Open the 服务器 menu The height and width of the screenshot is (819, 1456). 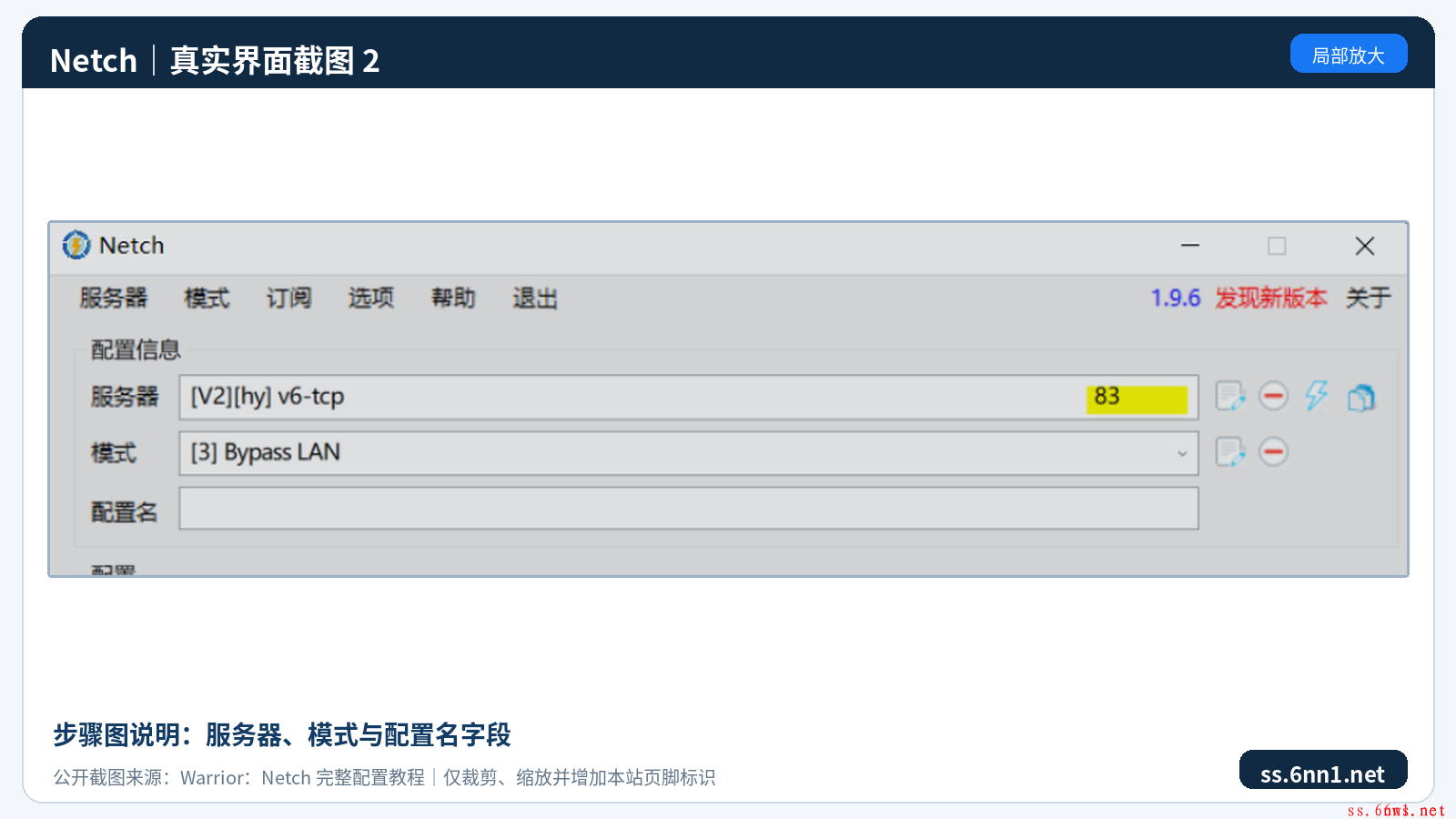(114, 298)
